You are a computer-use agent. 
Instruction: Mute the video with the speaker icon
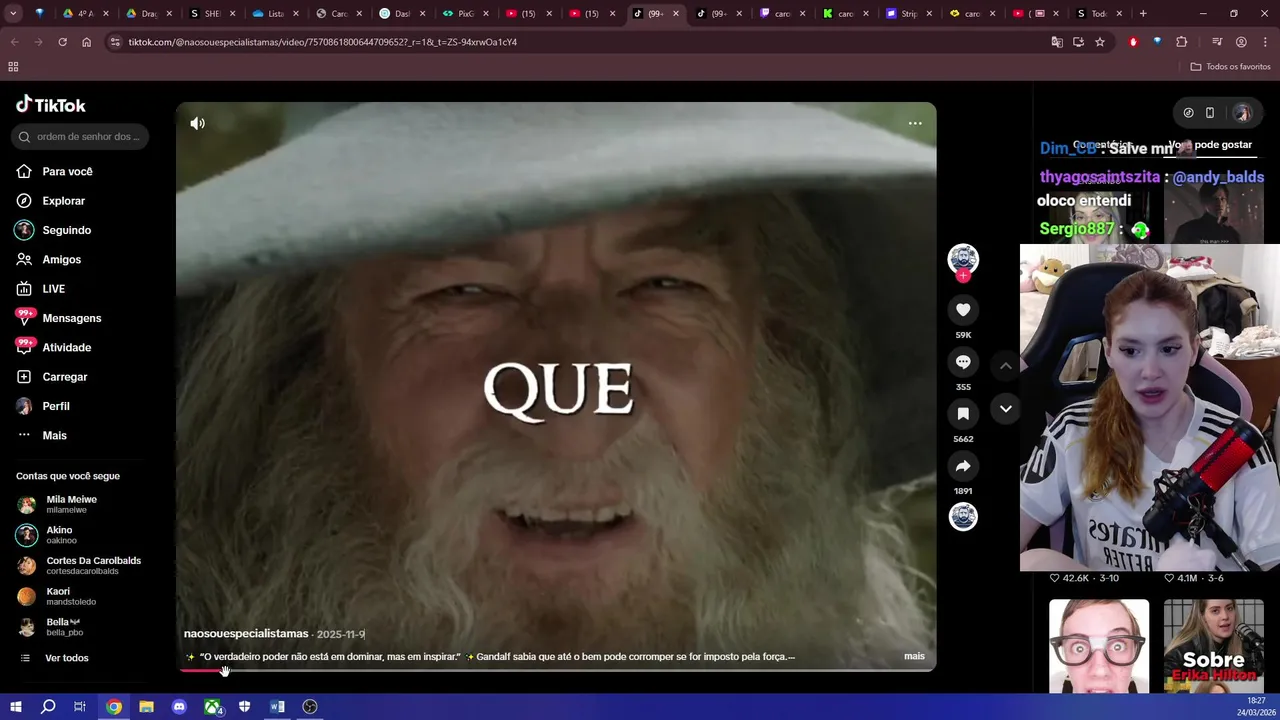(x=198, y=123)
